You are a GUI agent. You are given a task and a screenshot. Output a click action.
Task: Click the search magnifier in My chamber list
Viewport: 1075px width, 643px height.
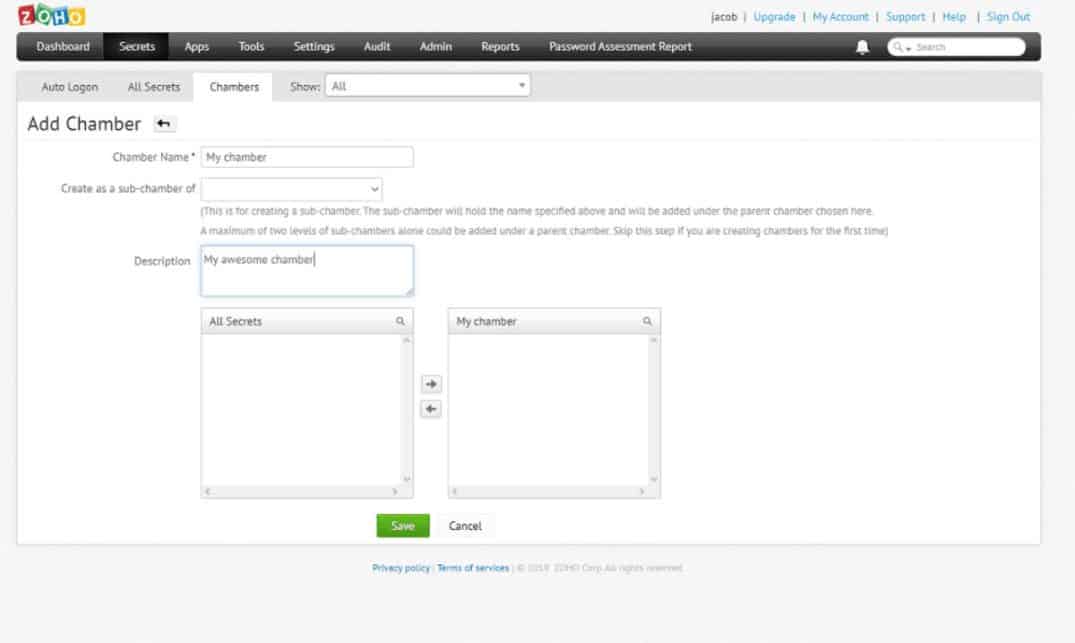tap(647, 321)
